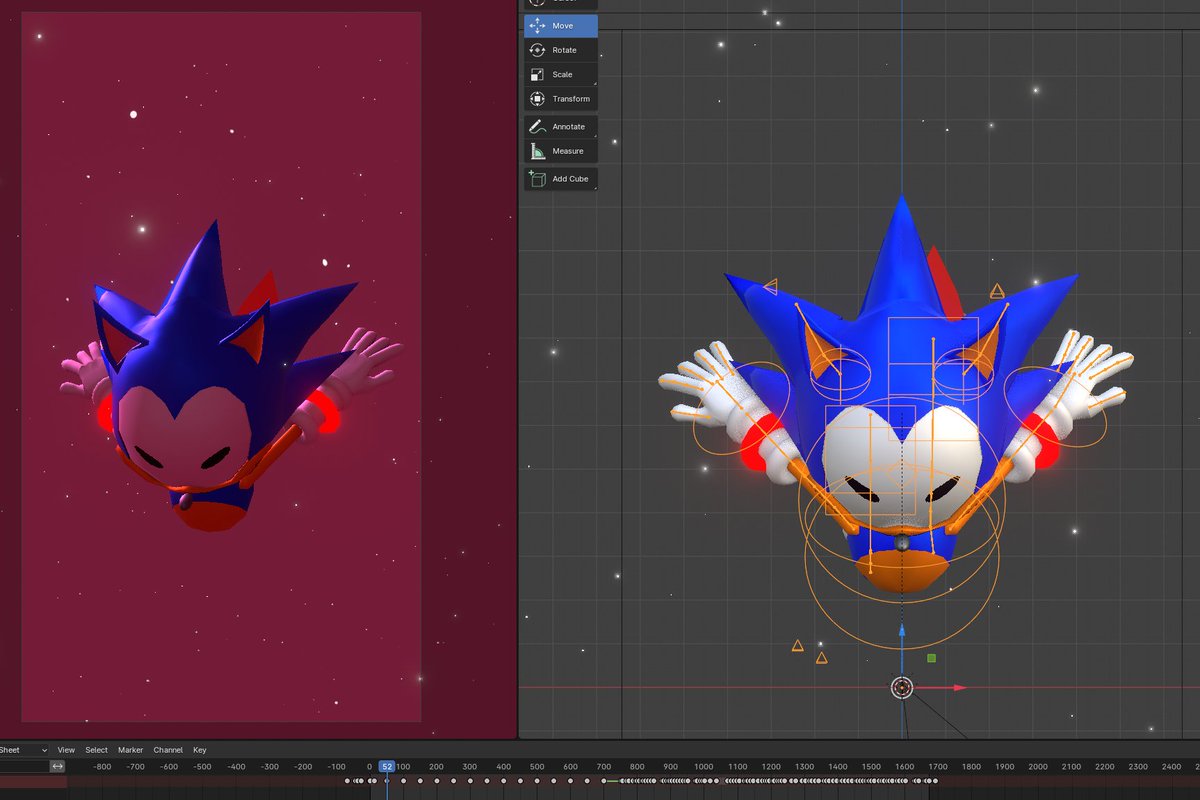Image resolution: width=1200 pixels, height=800 pixels.
Task: Click frame 500 on the timeline ruler
Action: [x=537, y=767]
